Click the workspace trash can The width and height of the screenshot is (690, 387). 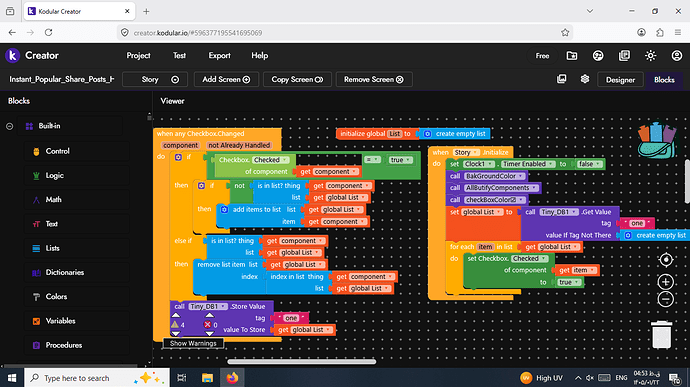pos(661,335)
